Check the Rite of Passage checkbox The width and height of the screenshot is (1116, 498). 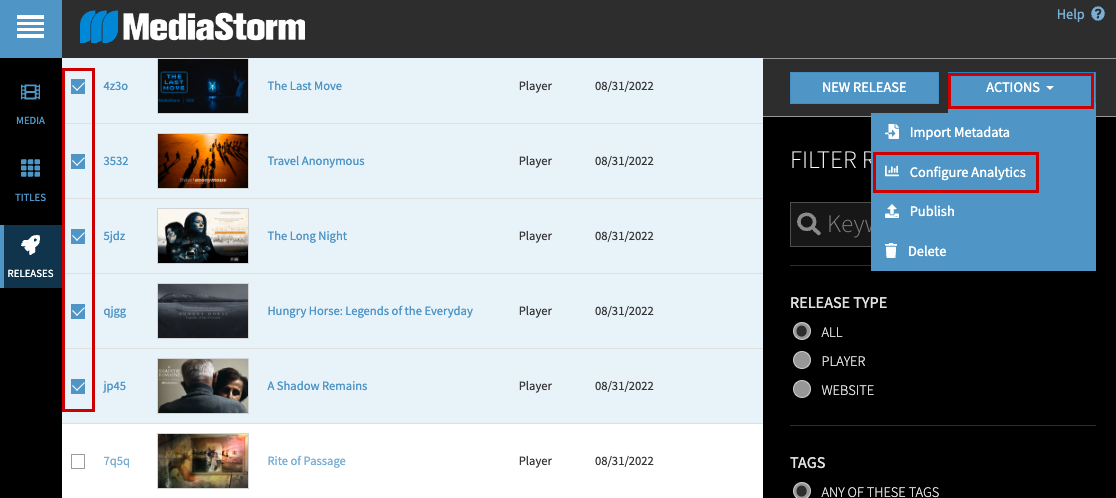78,461
